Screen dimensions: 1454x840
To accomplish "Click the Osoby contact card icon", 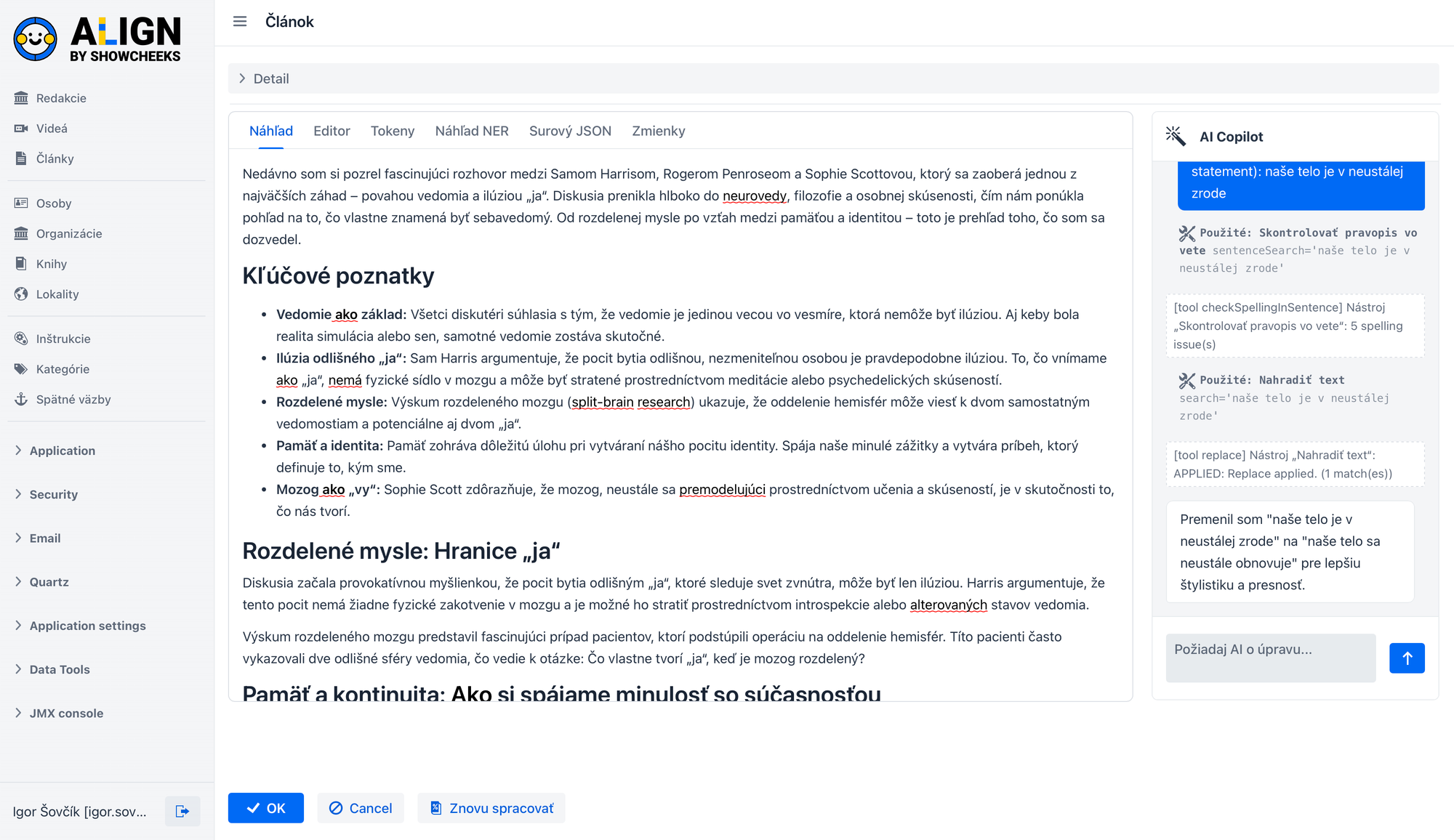I will click(x=21, y=203).
